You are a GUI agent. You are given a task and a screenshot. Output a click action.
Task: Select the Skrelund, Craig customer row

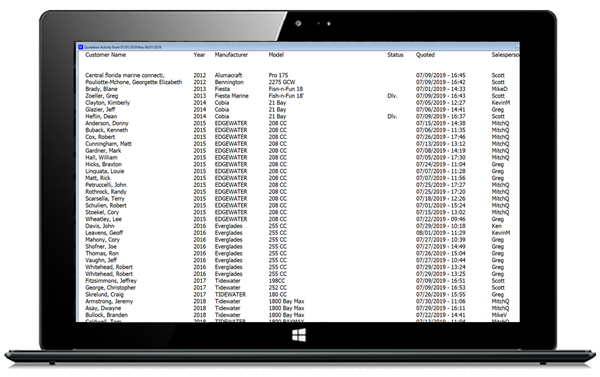(x=298, y=294)
